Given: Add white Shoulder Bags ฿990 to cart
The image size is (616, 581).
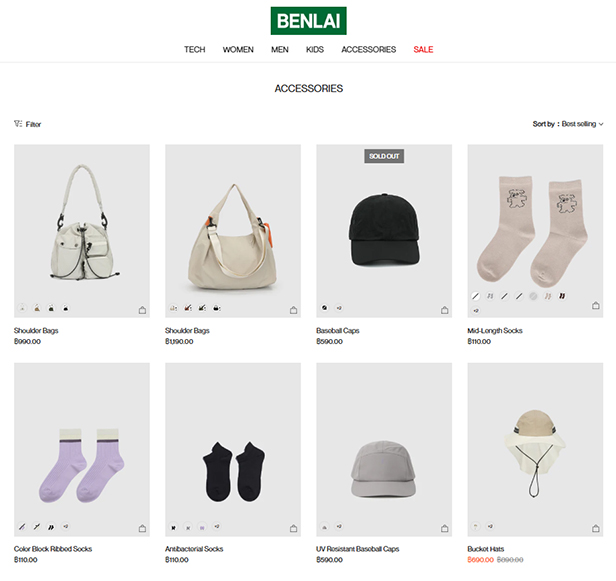Looking at the screenshot, I should pyautogui.click(x=142, y=310).
